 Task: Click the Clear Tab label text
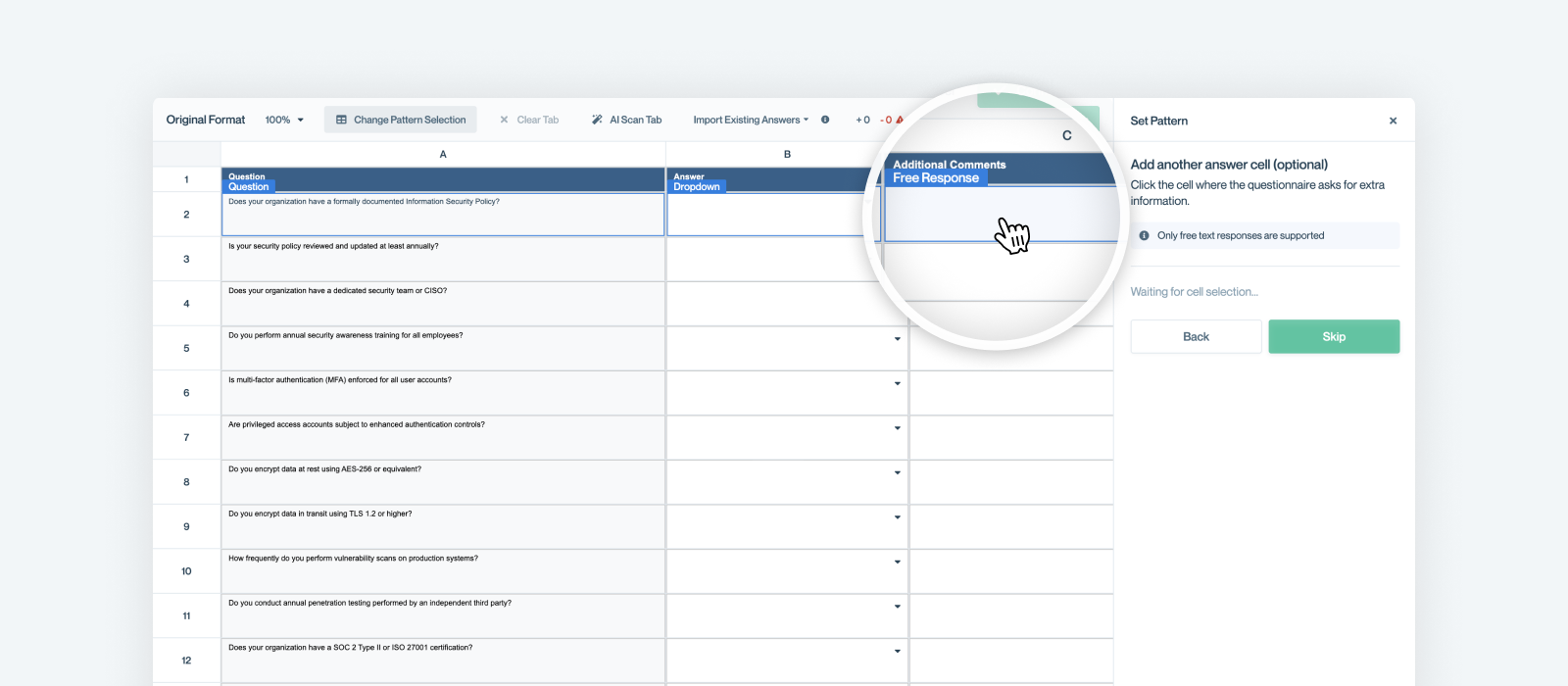pyautogui.click(x=538, y=120)
